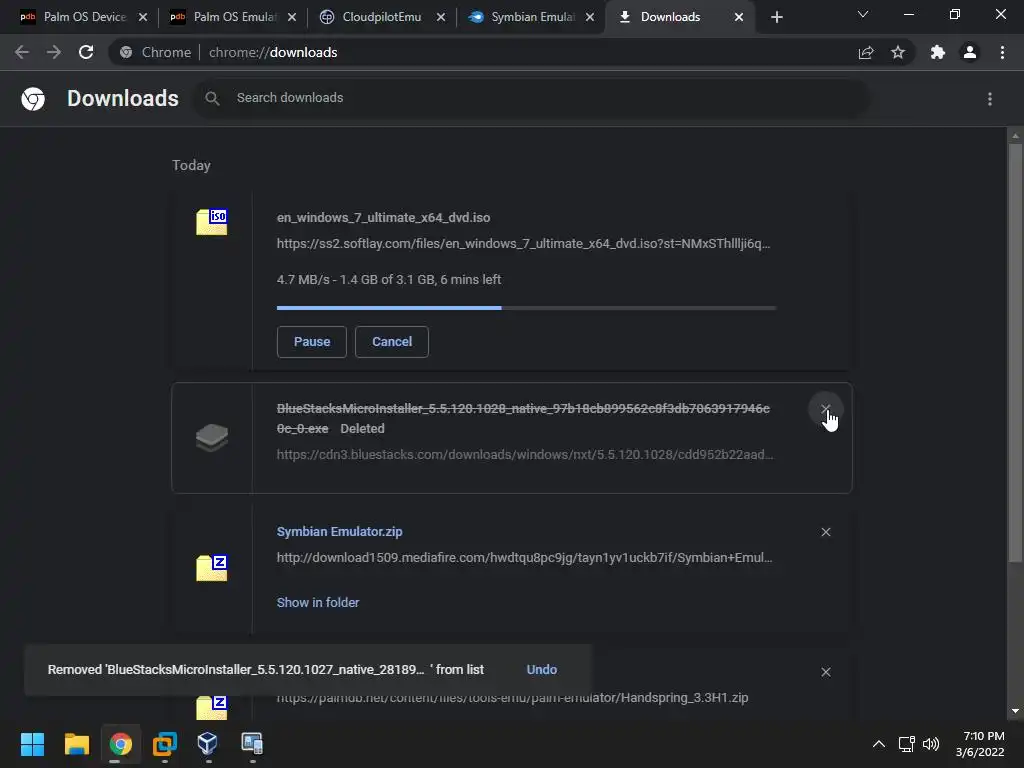
Task: Switch to the Palm OS Device tab
Action: [x=84, y=17]
